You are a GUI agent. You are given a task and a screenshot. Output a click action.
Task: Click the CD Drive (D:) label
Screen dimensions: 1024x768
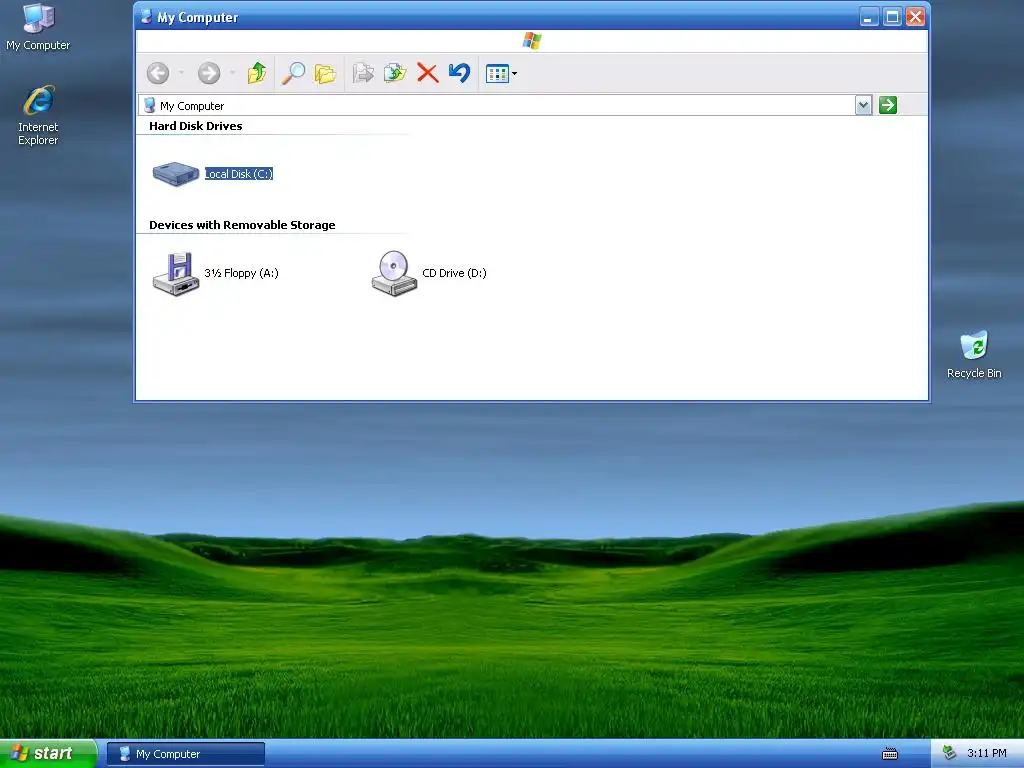tap(455, 273)
